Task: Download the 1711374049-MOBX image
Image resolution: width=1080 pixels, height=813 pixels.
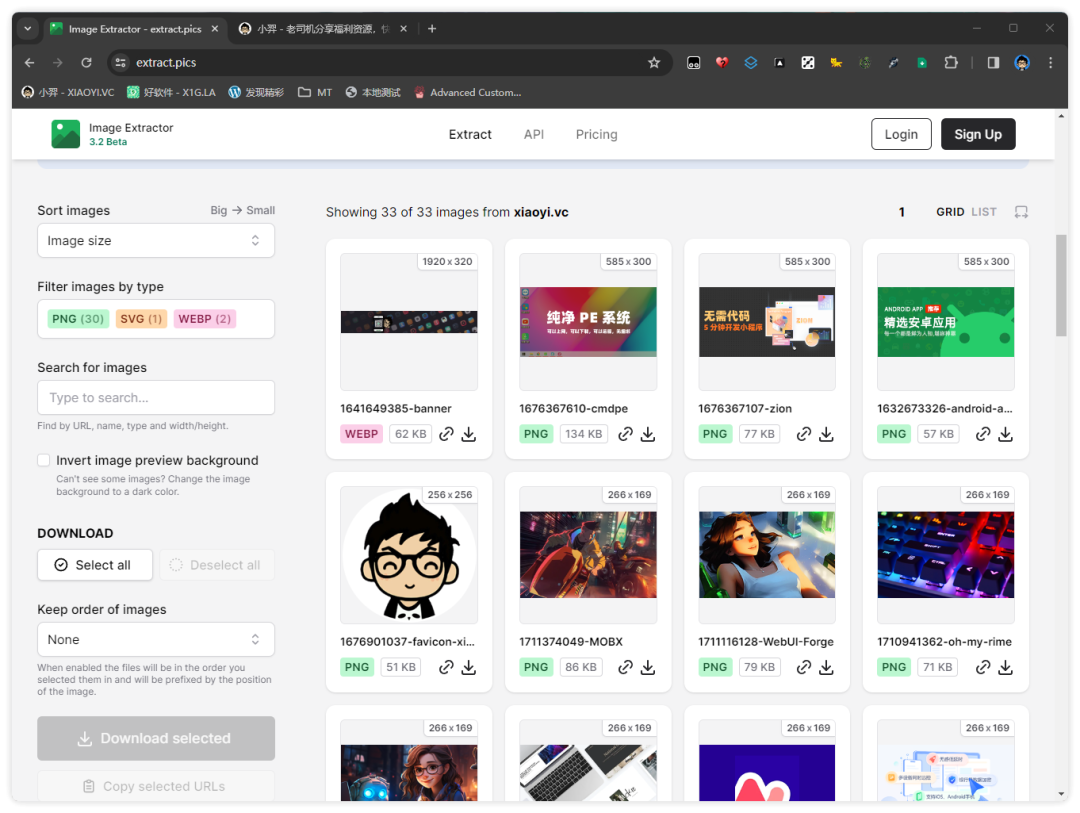Action: pyautogui.click(x=647, y=667)
